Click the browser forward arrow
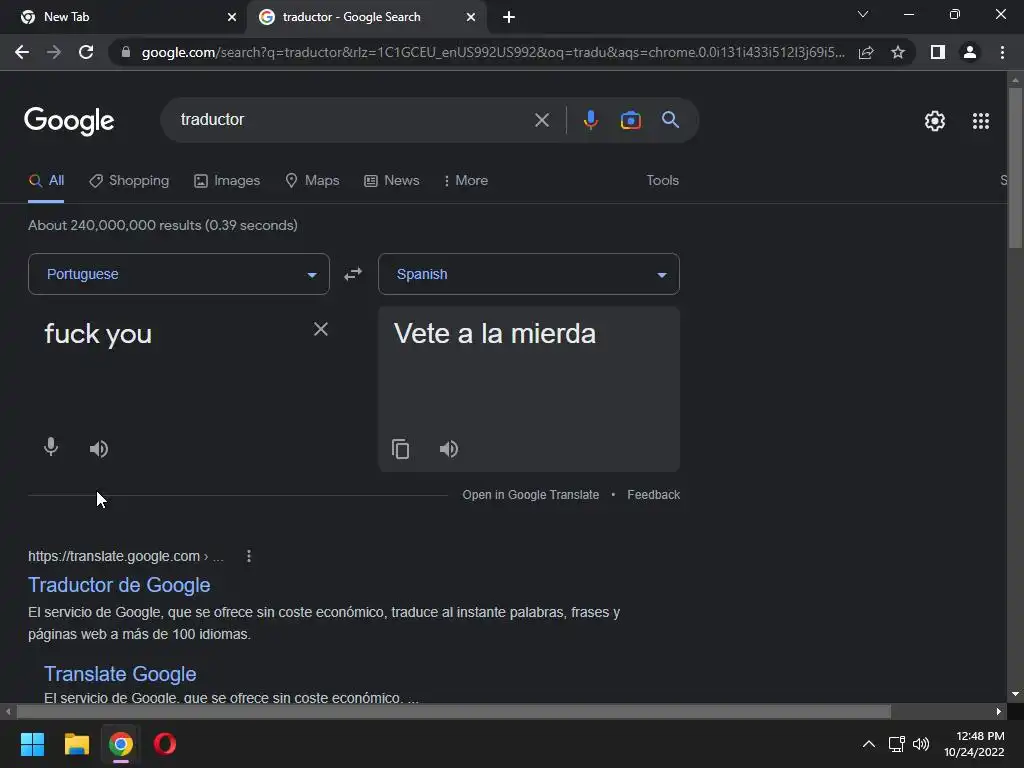 click(54, 52)
